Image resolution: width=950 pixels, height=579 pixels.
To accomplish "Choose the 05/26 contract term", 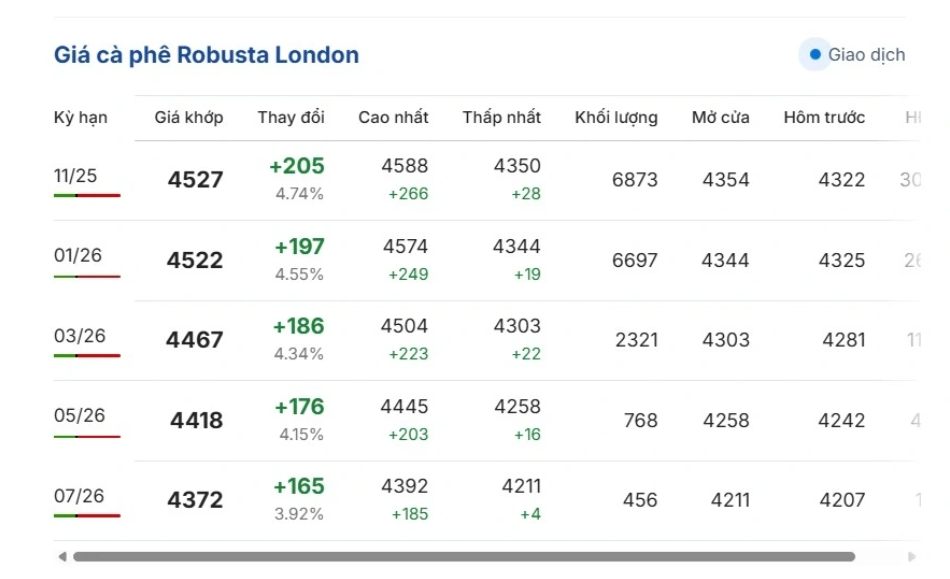I will pyautogui.click(x=78, y=415).
